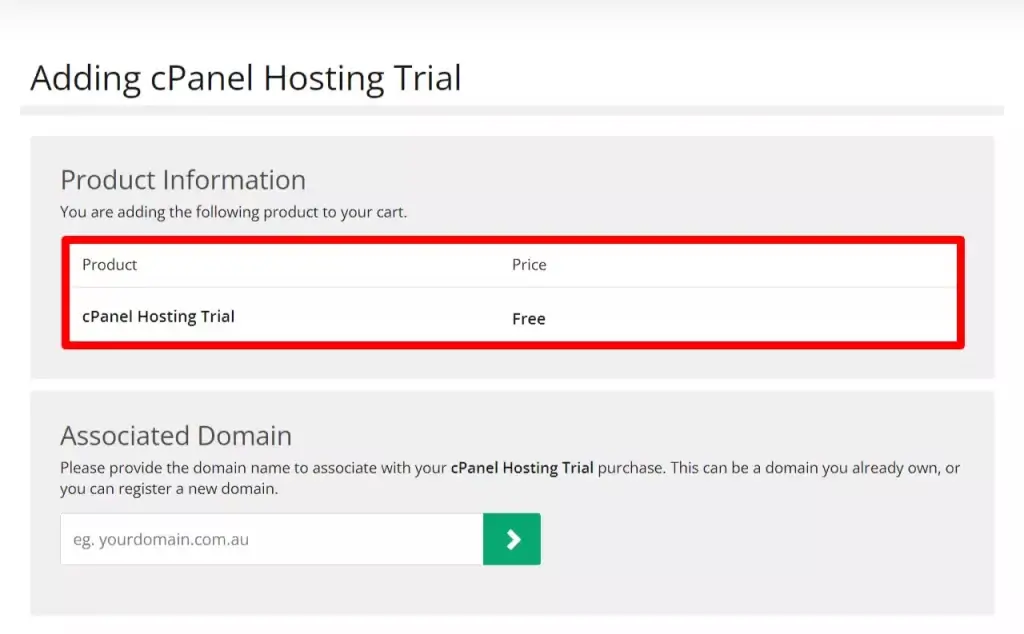Click the bold cPanel Hosting Trial text in description
1024x634 pixels.
[521, 467]
